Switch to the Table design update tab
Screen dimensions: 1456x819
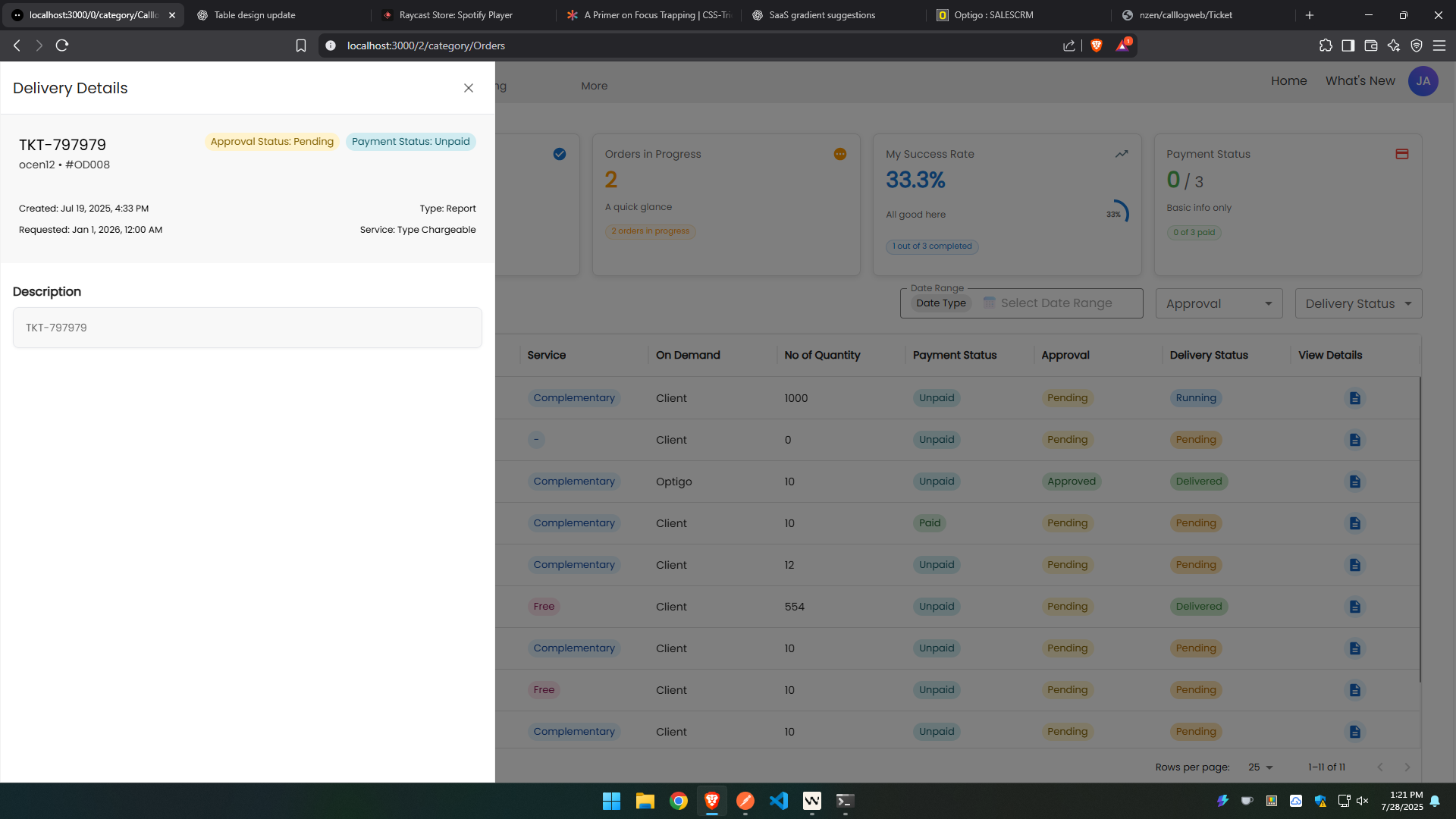pos(255,15)
